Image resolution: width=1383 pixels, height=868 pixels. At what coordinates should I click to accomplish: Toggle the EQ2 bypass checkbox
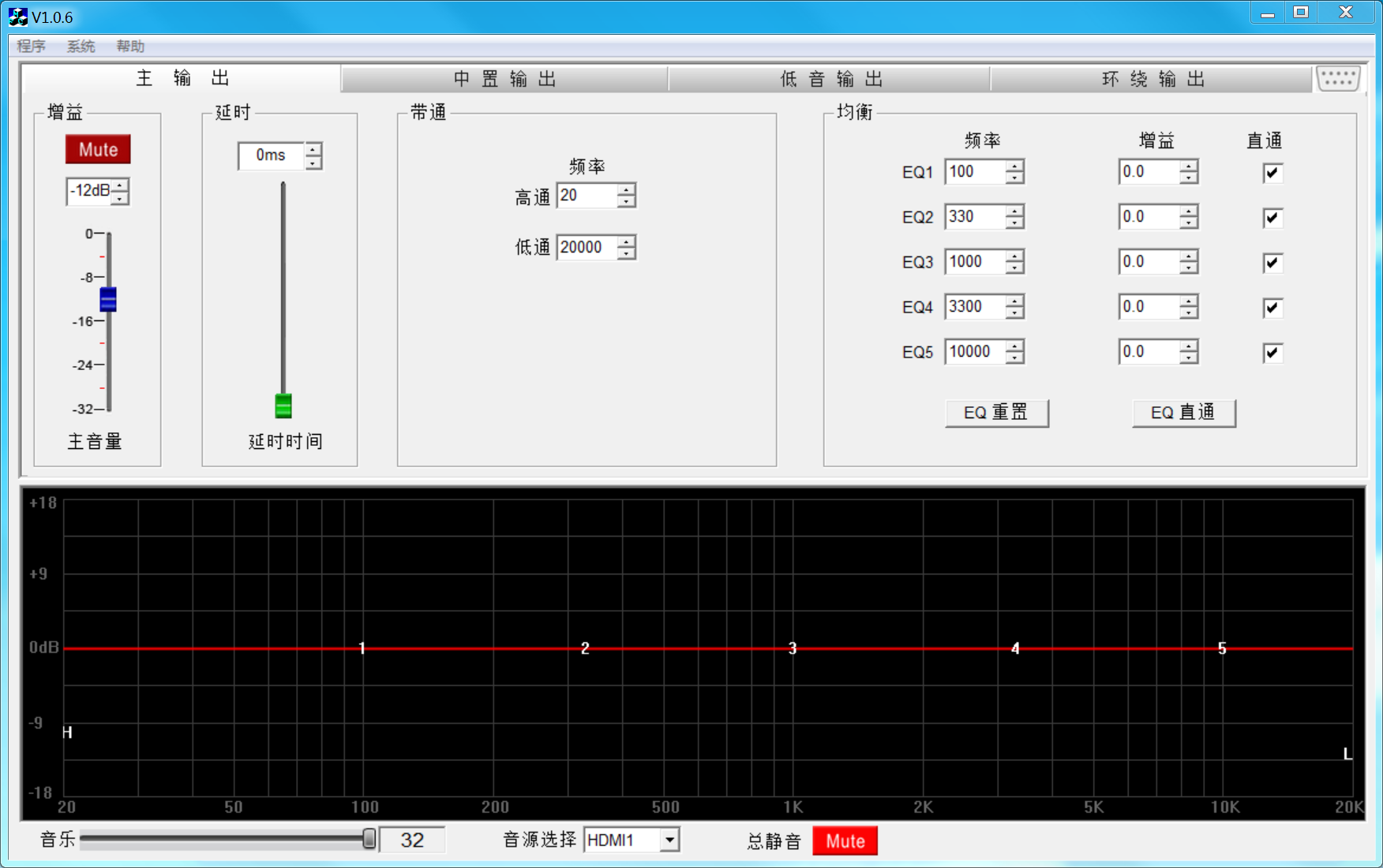(1272, 218)
